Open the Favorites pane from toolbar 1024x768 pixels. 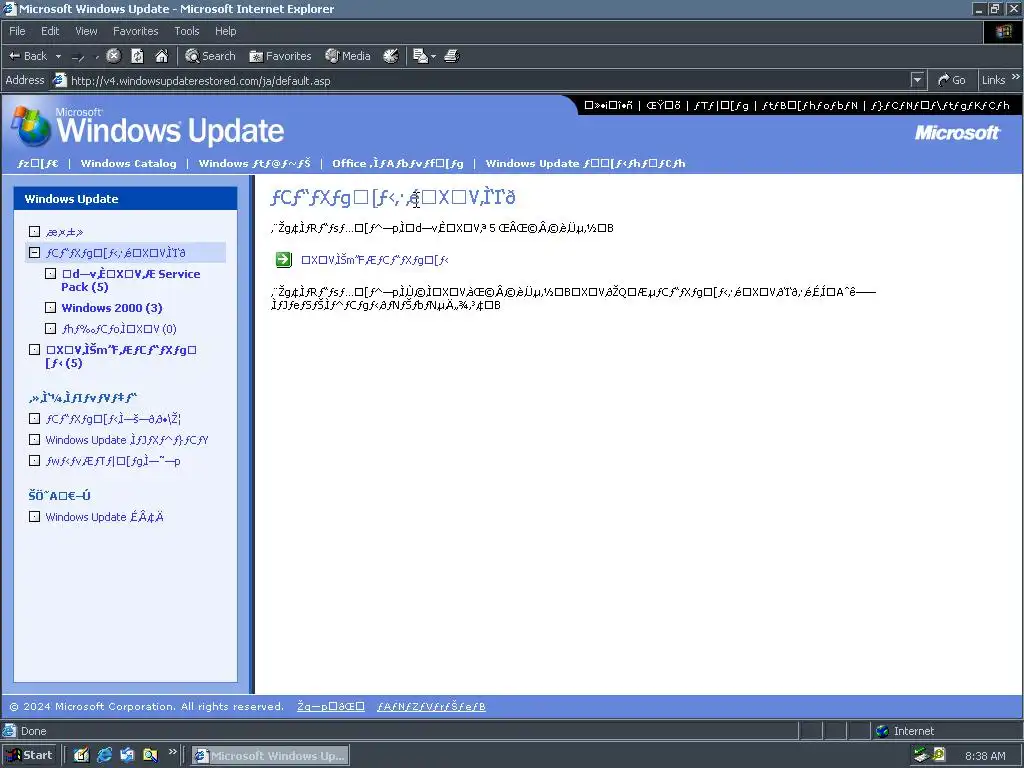[x=280, y=56]
